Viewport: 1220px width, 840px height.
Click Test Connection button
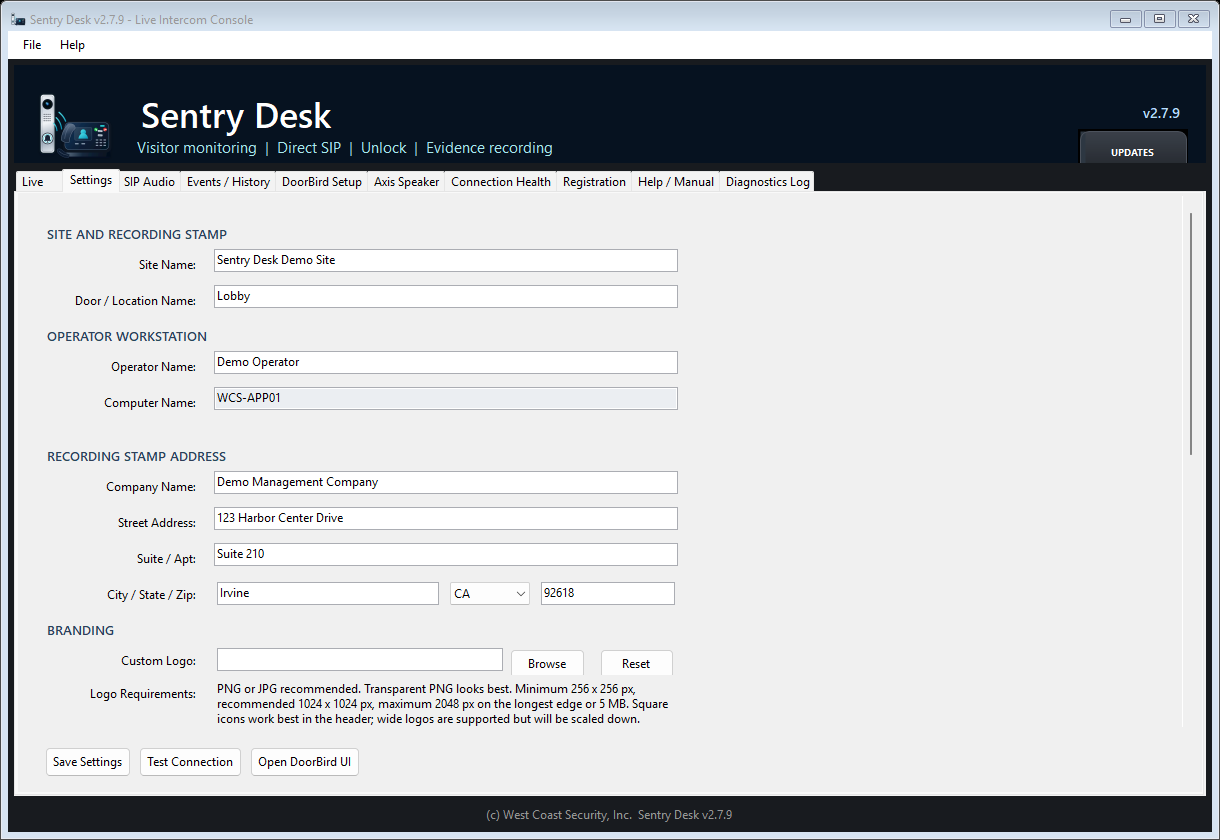coord(190,762)
